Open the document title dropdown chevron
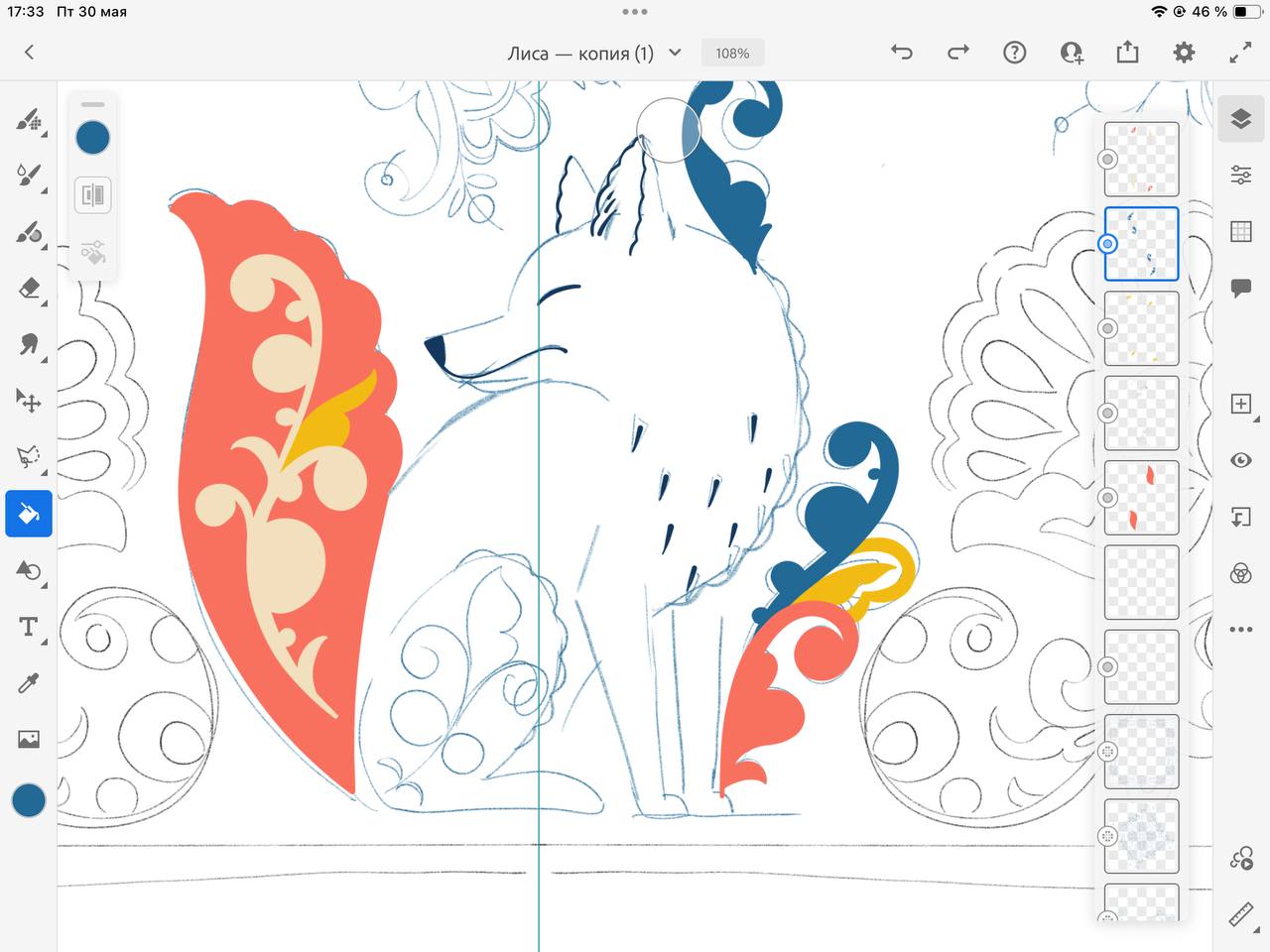This screenshot has width=1270, height=952. (675, 53)
